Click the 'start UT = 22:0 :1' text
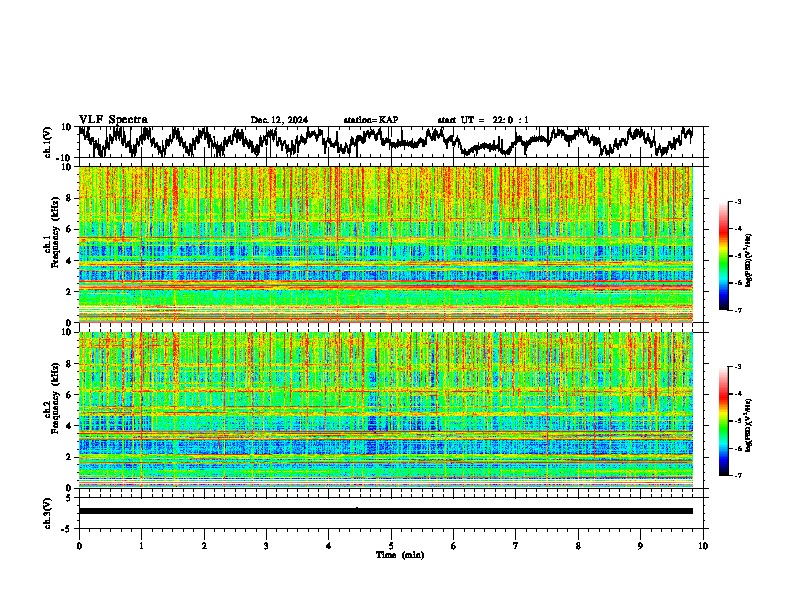 pos(483,120)
